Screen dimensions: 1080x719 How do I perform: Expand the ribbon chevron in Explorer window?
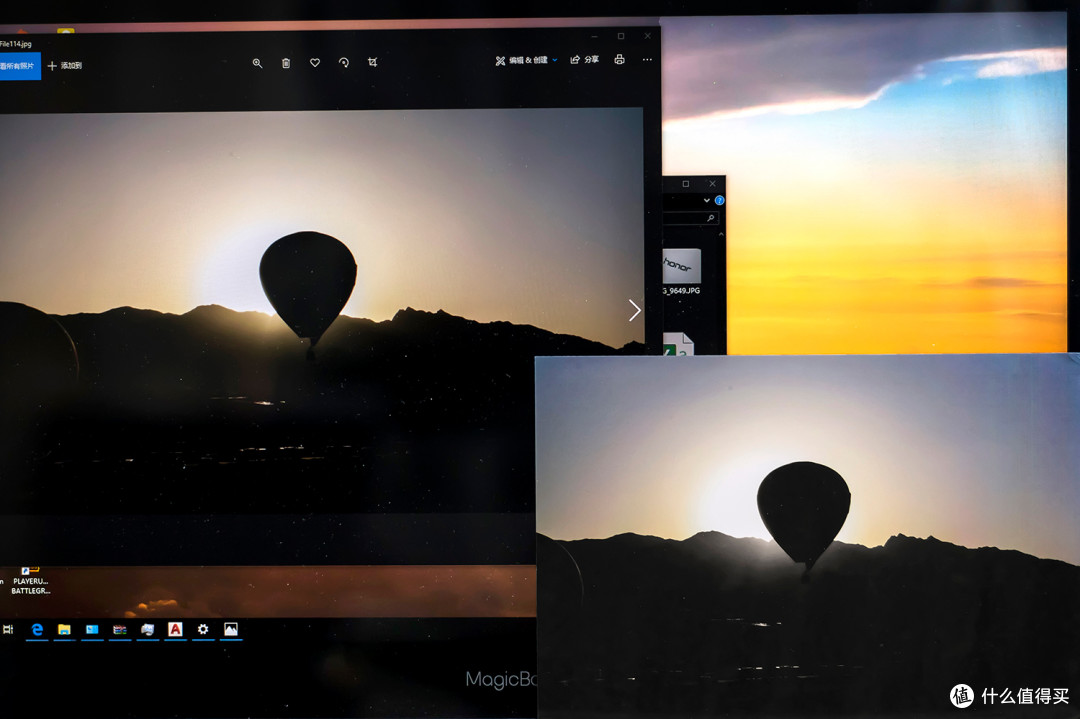(707, 200)
